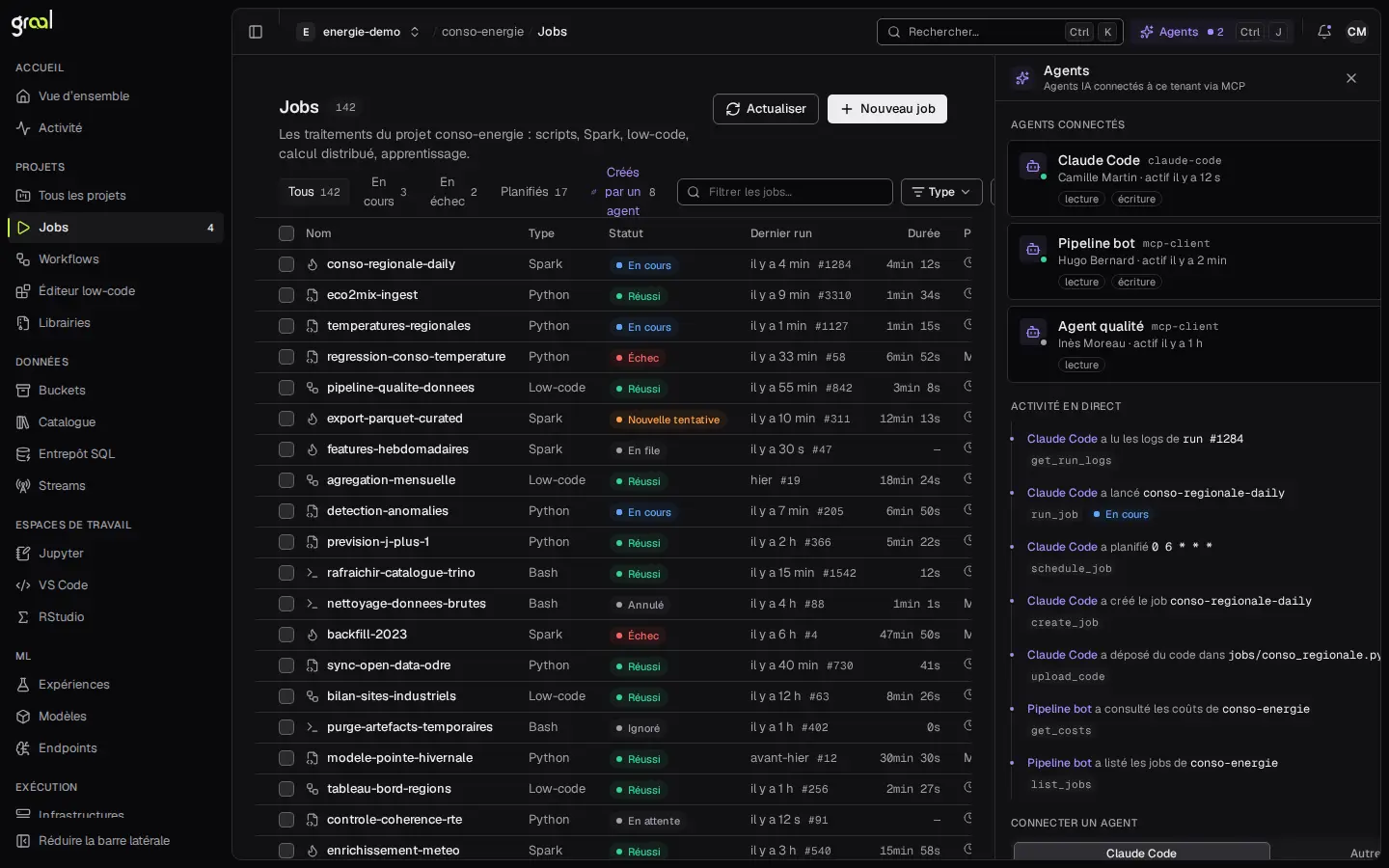Click the Échec status of backfill-2023
Screen dimensions: 1389x868
point(637,636)
